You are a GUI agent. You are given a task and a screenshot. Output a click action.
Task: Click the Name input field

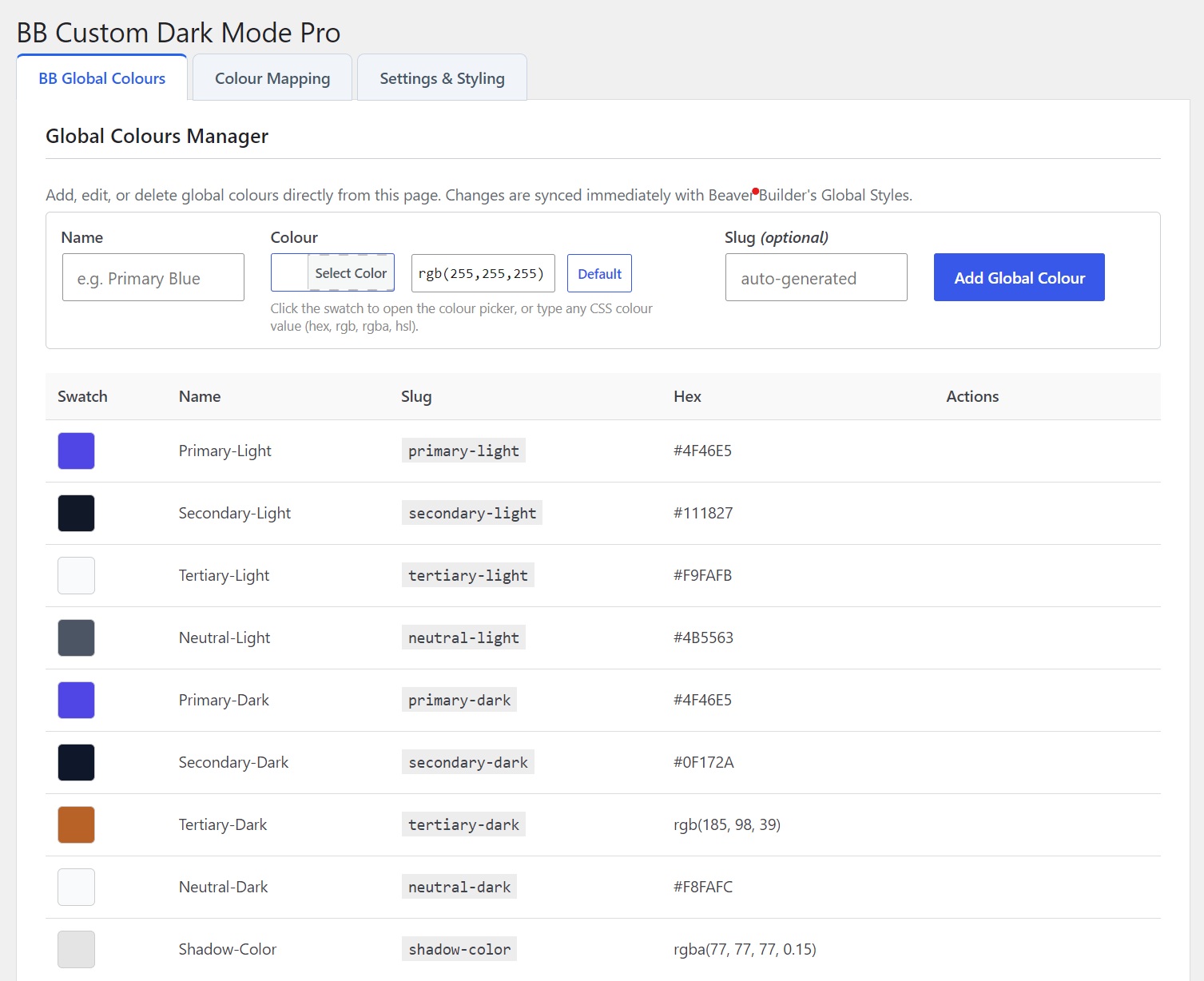pos(153,277)
